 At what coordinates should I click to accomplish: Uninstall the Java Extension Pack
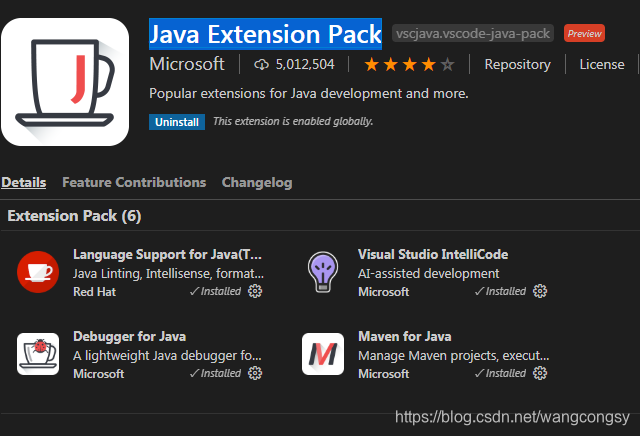point(177,122)
